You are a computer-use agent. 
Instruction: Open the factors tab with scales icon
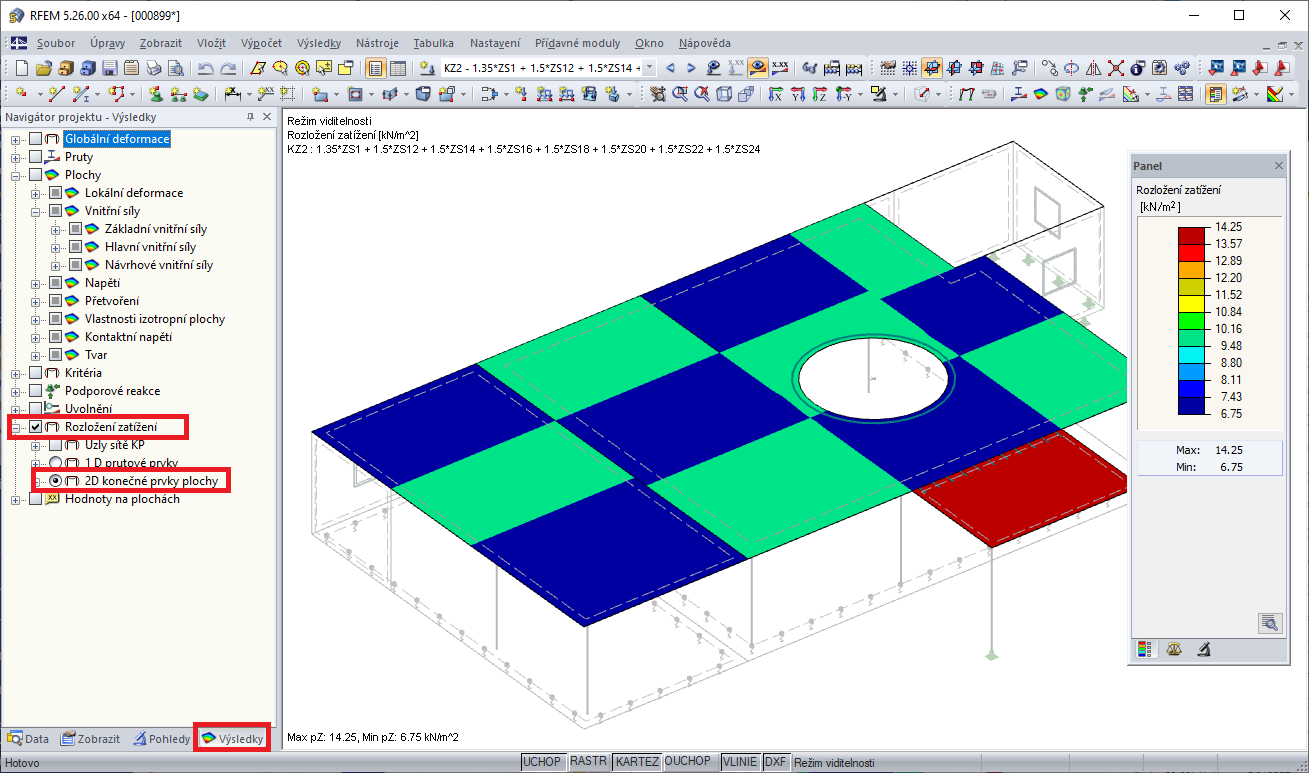(1174, 649)
